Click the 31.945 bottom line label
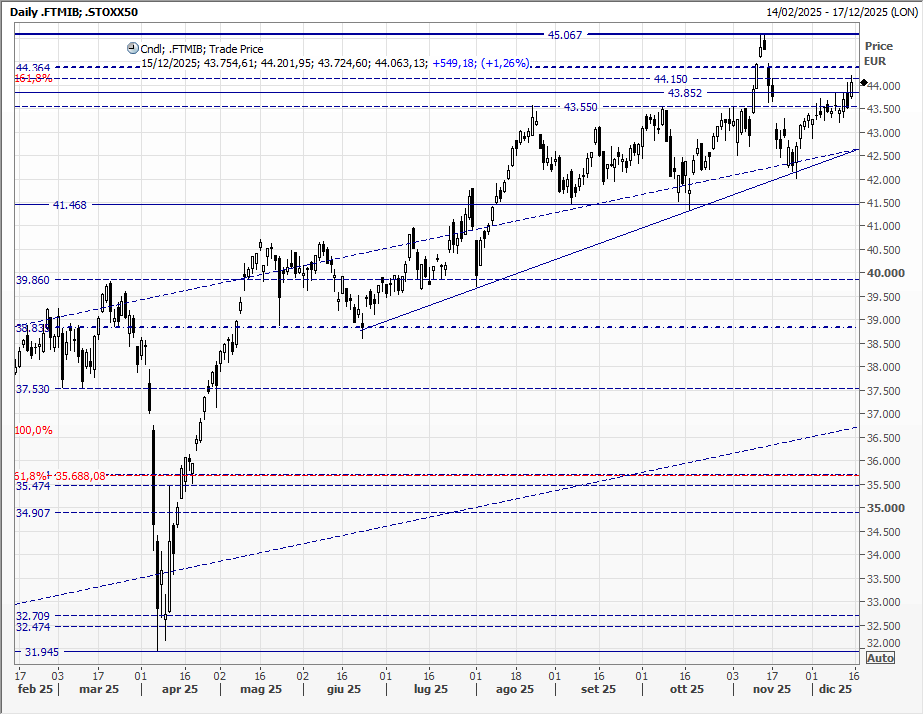The height and width of the screenshot is (715, 924). (x=42, y=652)
